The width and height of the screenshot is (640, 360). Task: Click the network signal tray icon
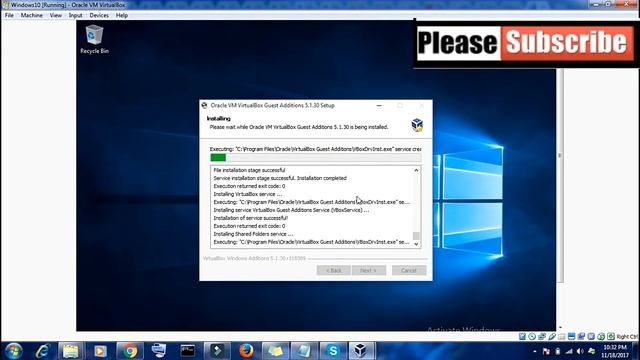pyautogui.click(x=569, y=351)
